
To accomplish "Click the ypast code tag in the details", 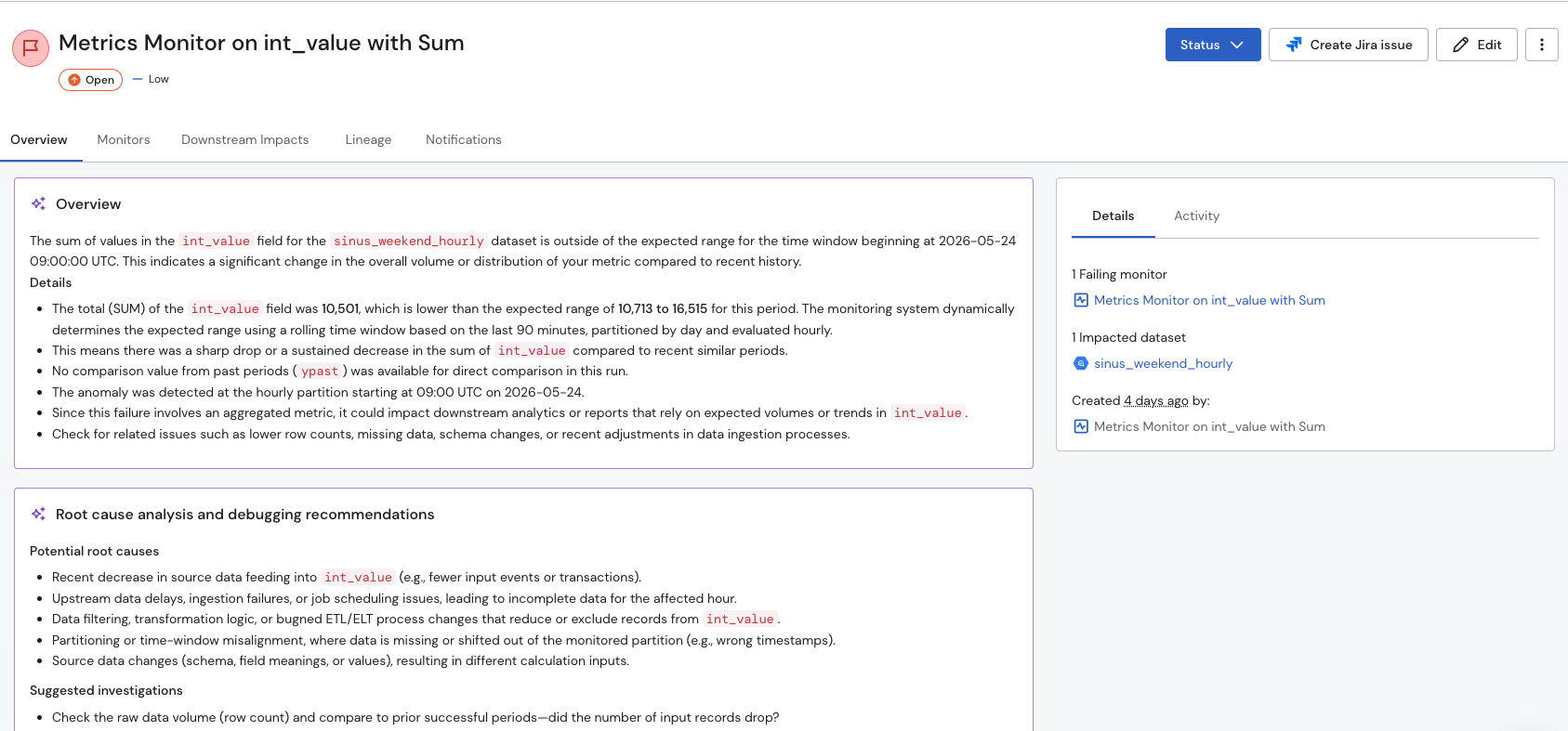I will click(320, 371).
